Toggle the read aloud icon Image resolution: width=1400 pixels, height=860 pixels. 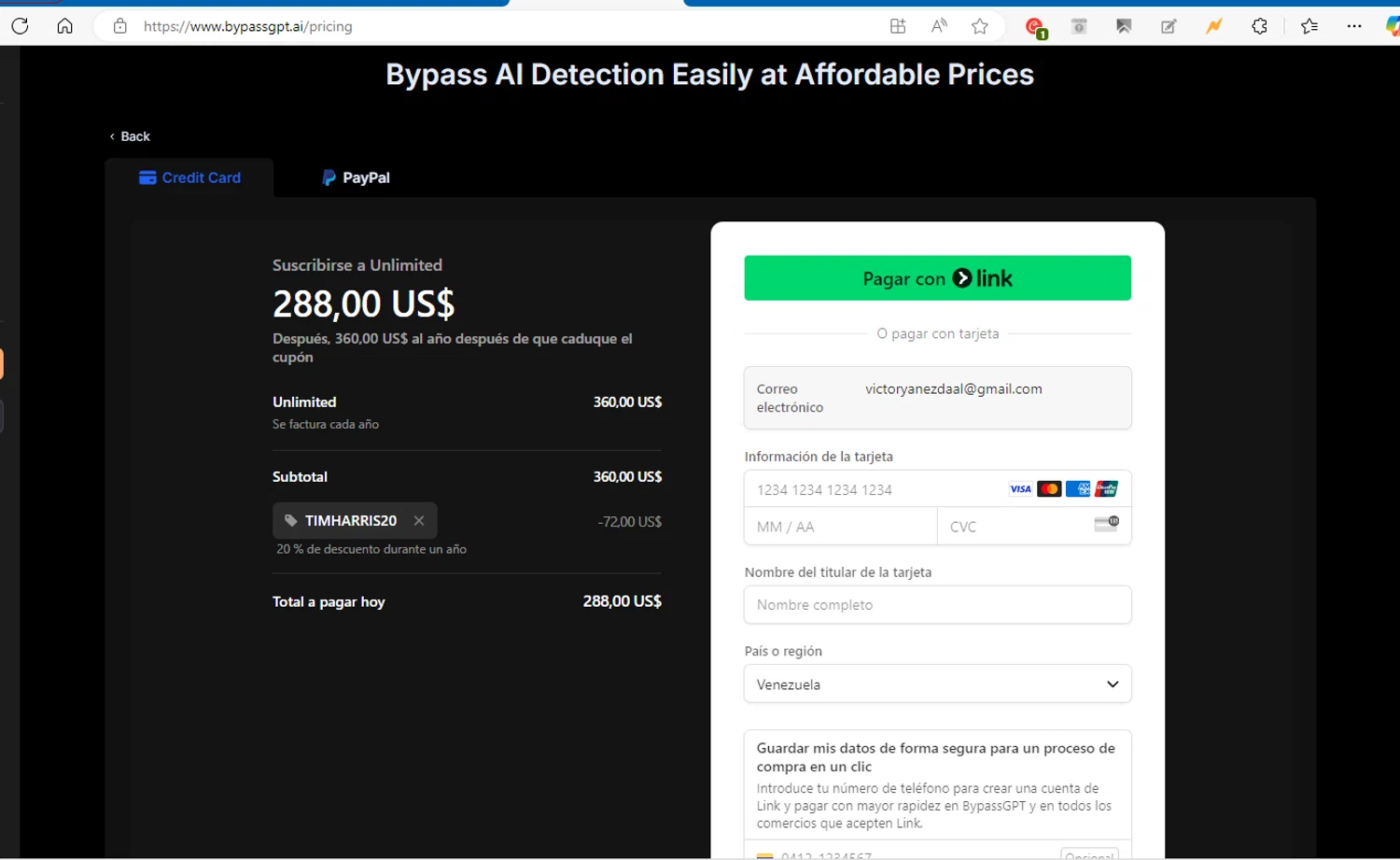click(939, 26)
